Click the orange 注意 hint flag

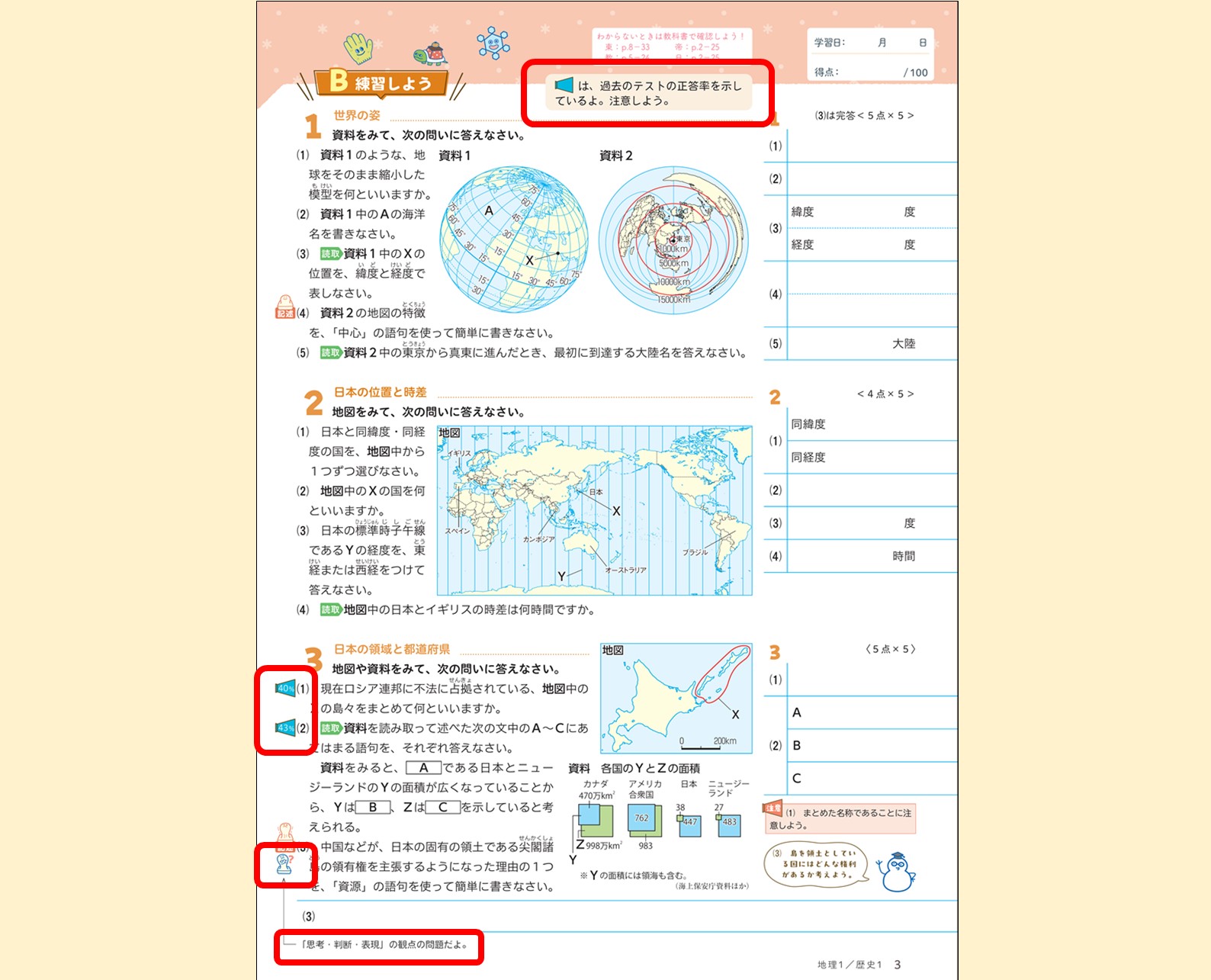[x=773, y=808]
